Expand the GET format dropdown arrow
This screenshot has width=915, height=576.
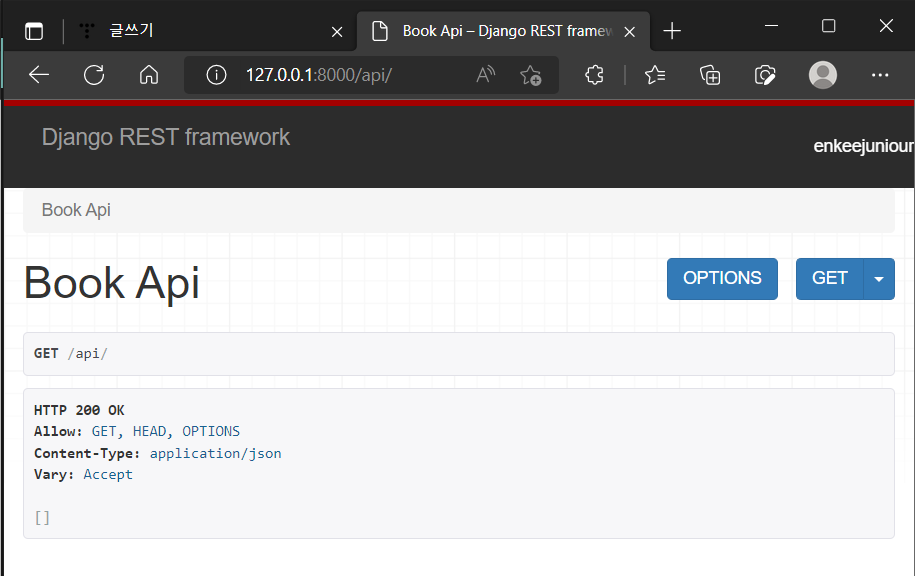879,278
